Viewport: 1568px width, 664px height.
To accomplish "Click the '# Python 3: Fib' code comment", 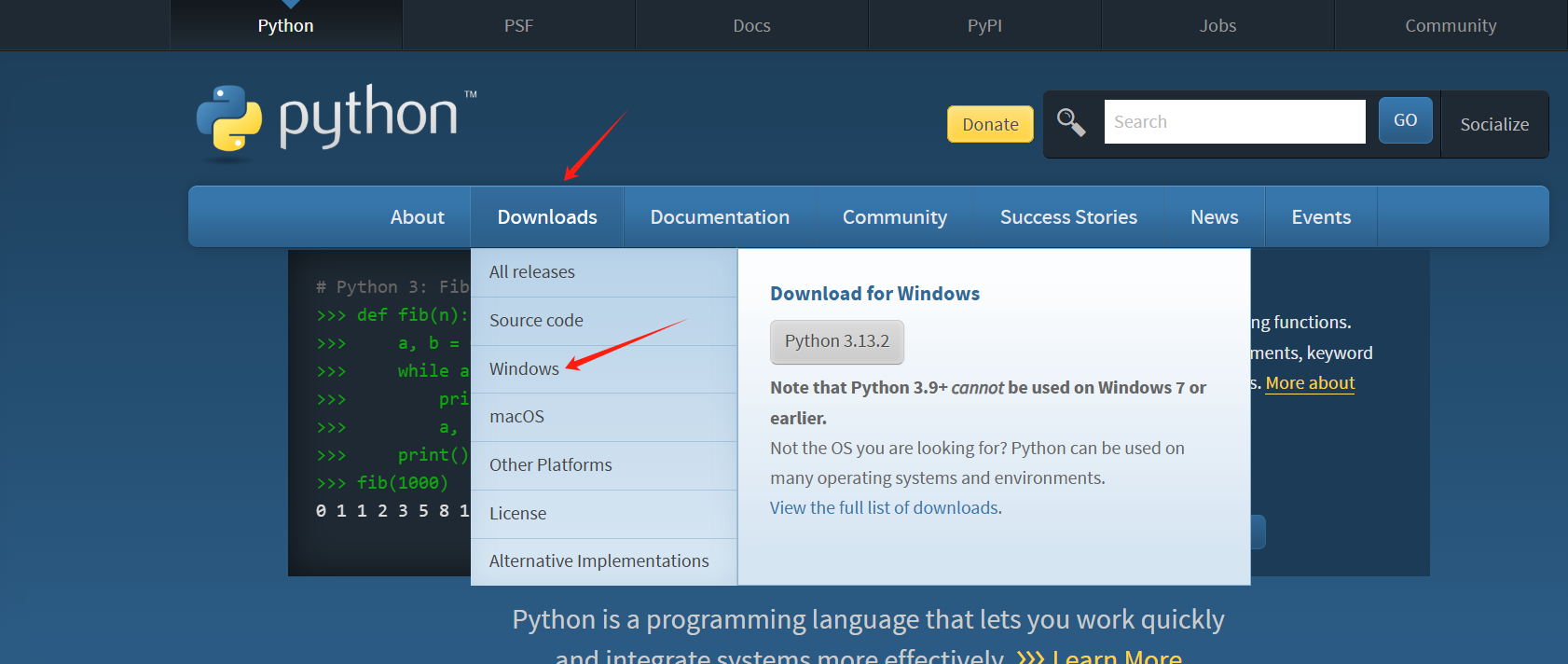I will 392,286.
